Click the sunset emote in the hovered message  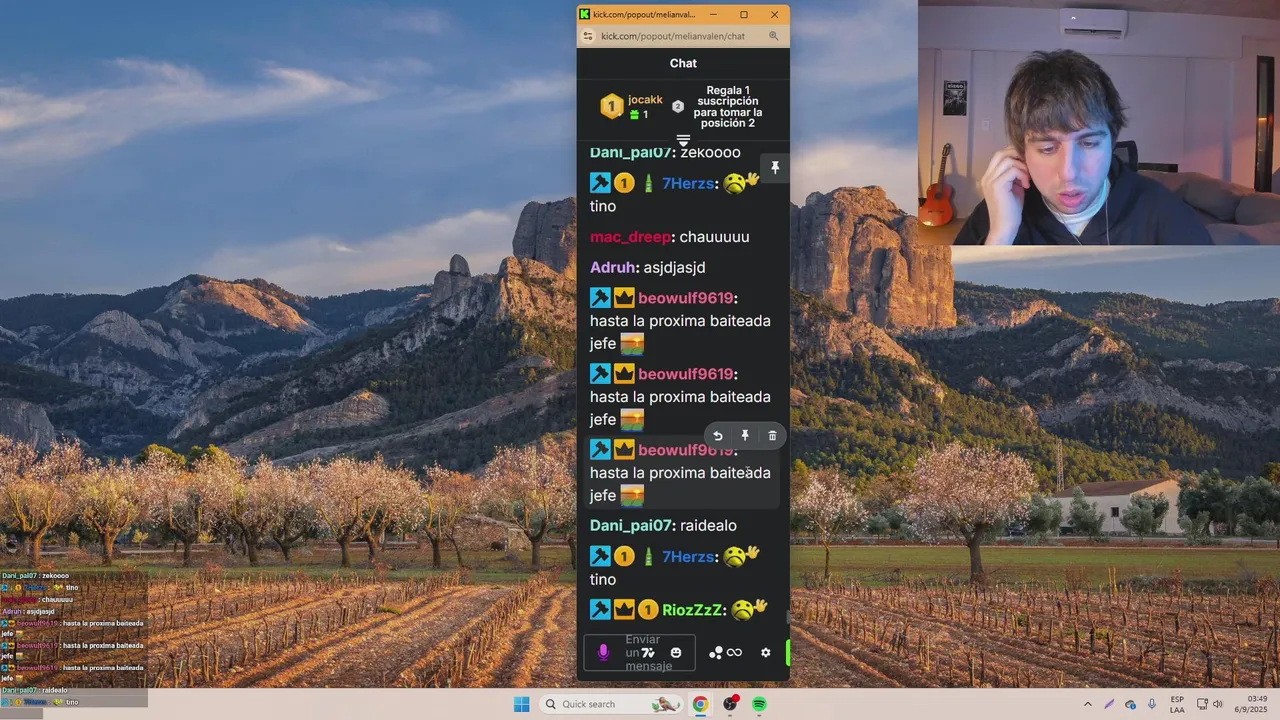(x=632, y=495)
